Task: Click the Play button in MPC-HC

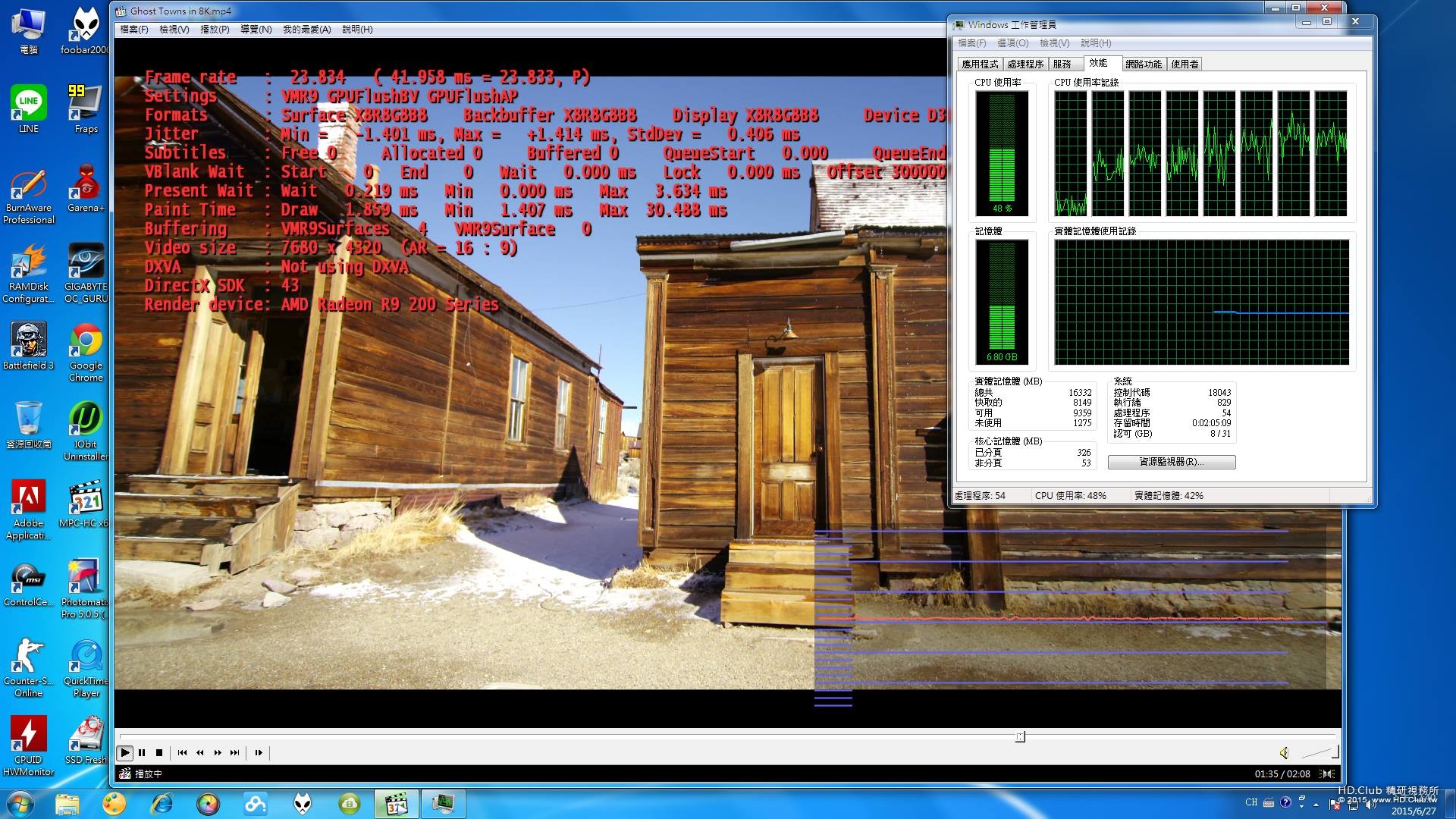Action: point(125,753)
